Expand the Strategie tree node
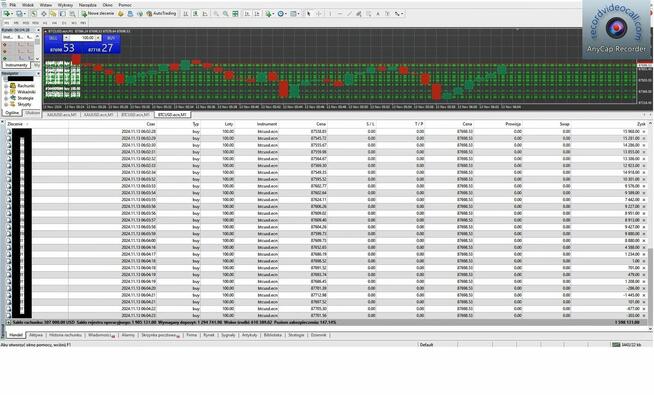The height and width of the screenshot is (395, 654). pyautogui.click(x=6, y=98)
